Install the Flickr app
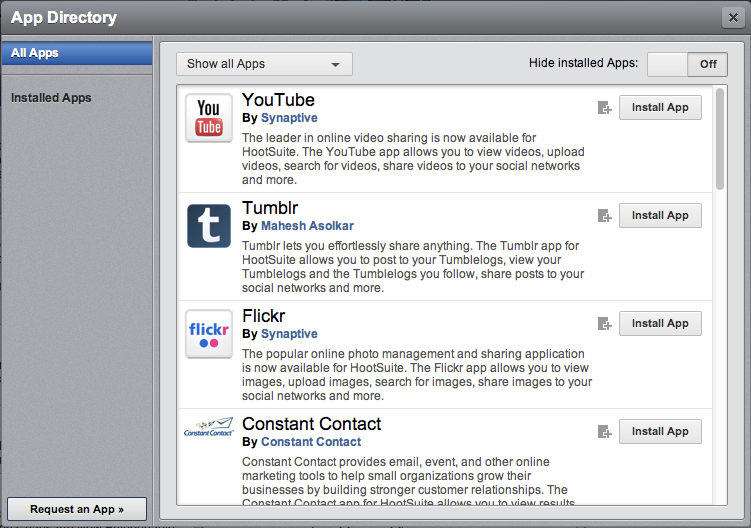The image size is (751, 528). point(660,323)
